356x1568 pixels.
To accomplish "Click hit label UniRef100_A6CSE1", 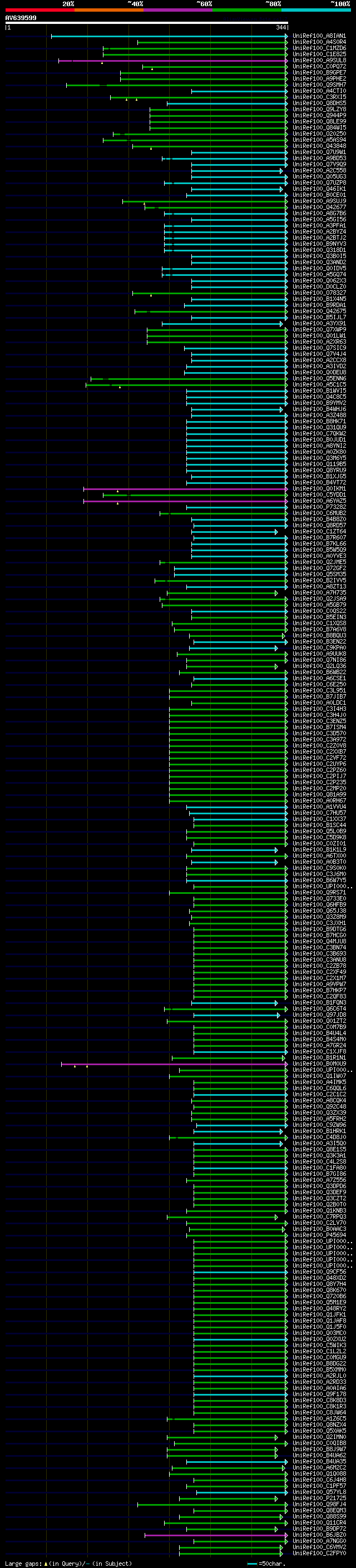I will point(319,679).
